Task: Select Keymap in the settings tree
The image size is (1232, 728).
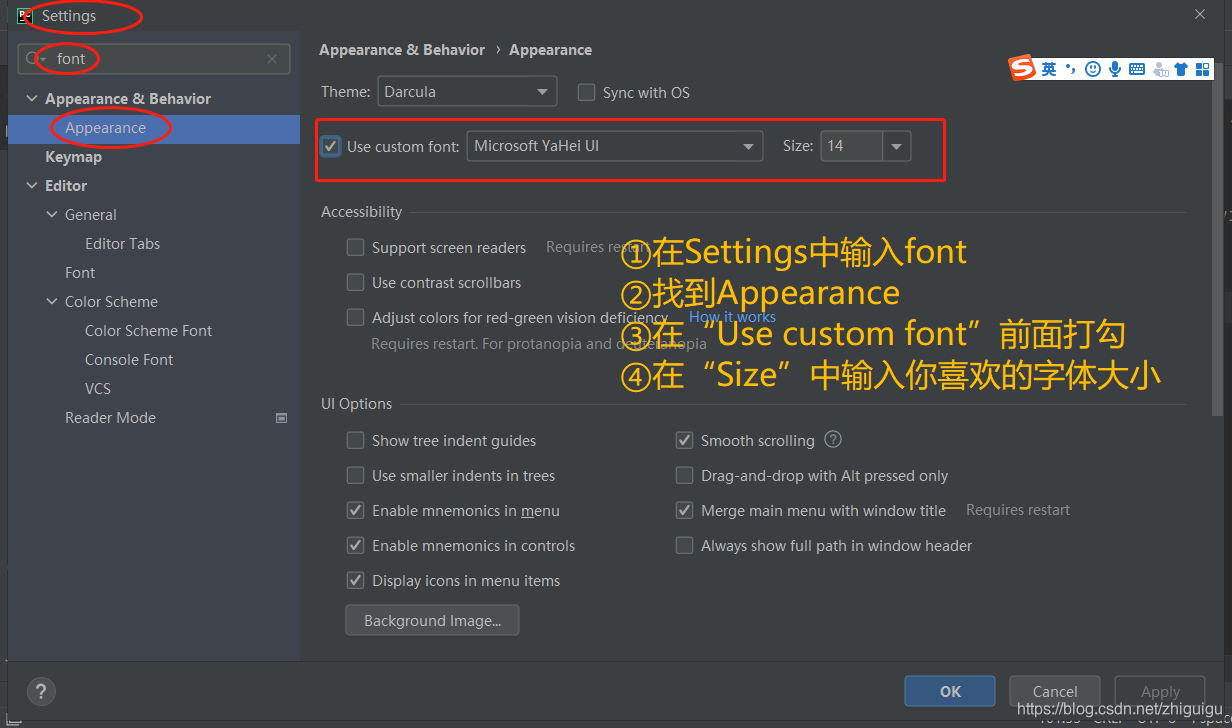Action: pos(73,157)
